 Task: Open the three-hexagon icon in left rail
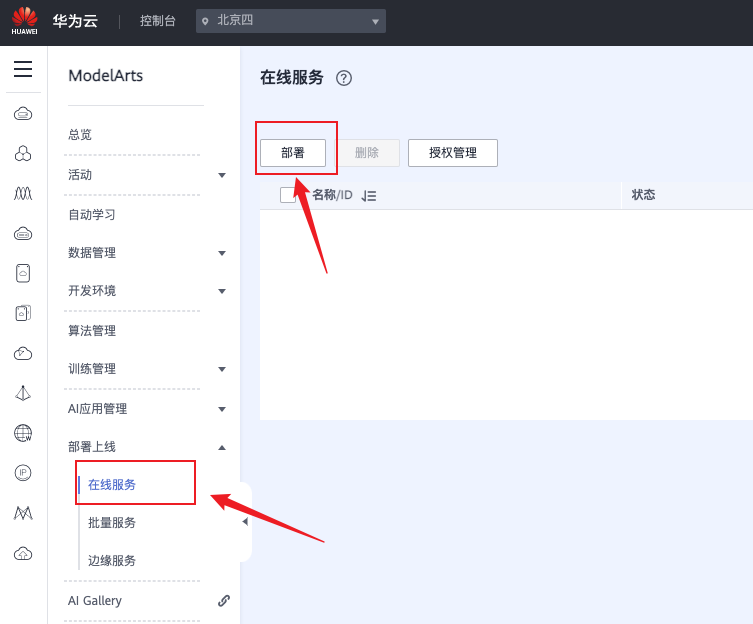[x=22, y=153]
